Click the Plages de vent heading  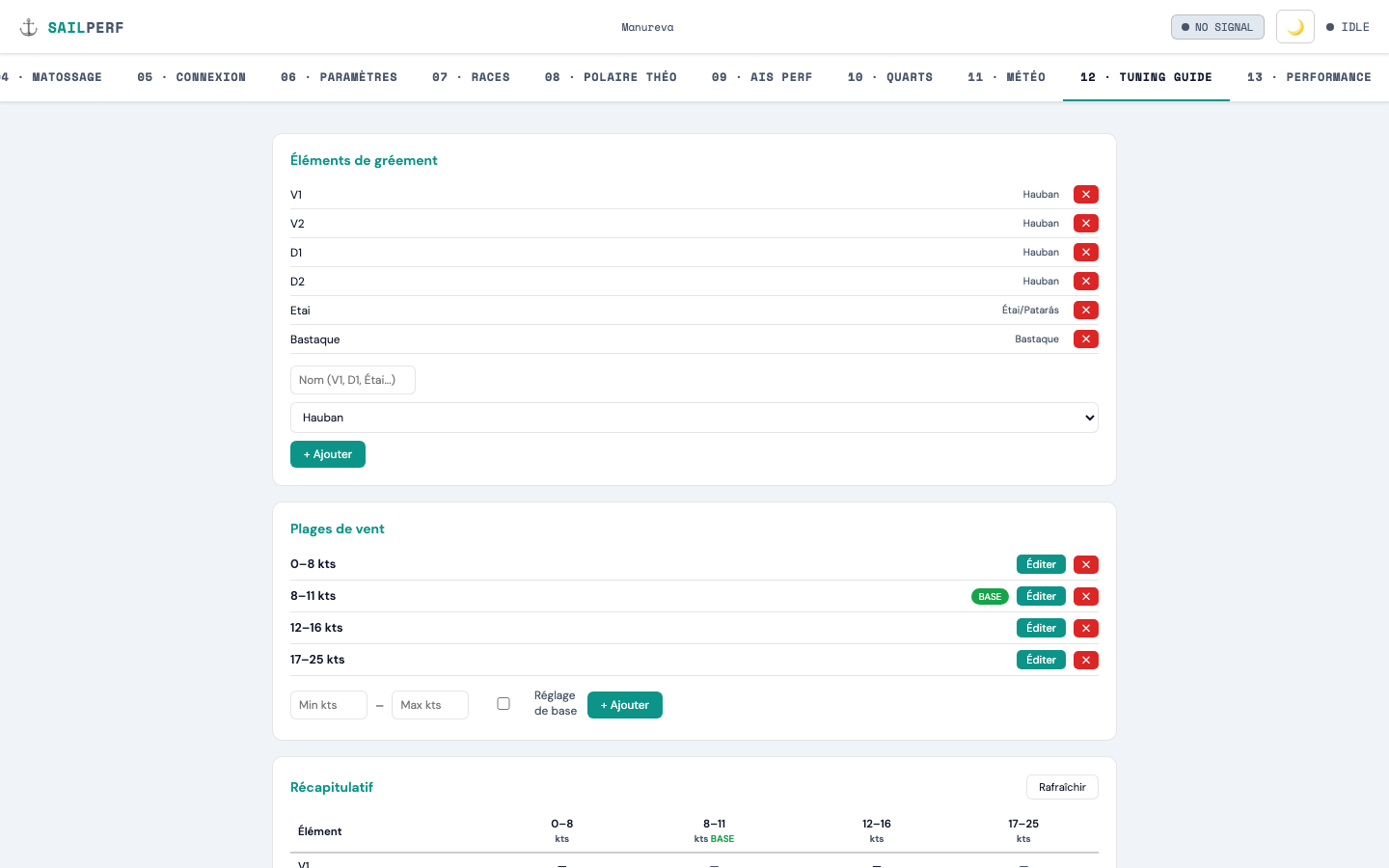338,529
